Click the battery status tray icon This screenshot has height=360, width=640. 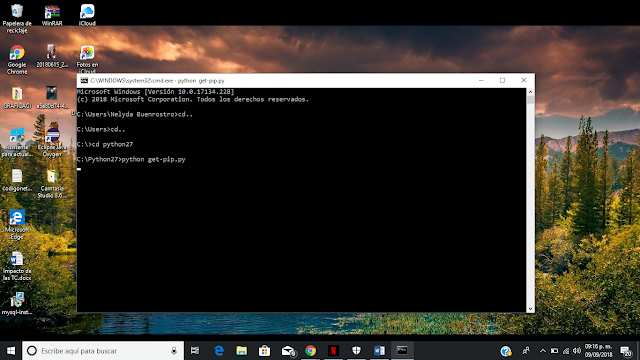(554, 351)
